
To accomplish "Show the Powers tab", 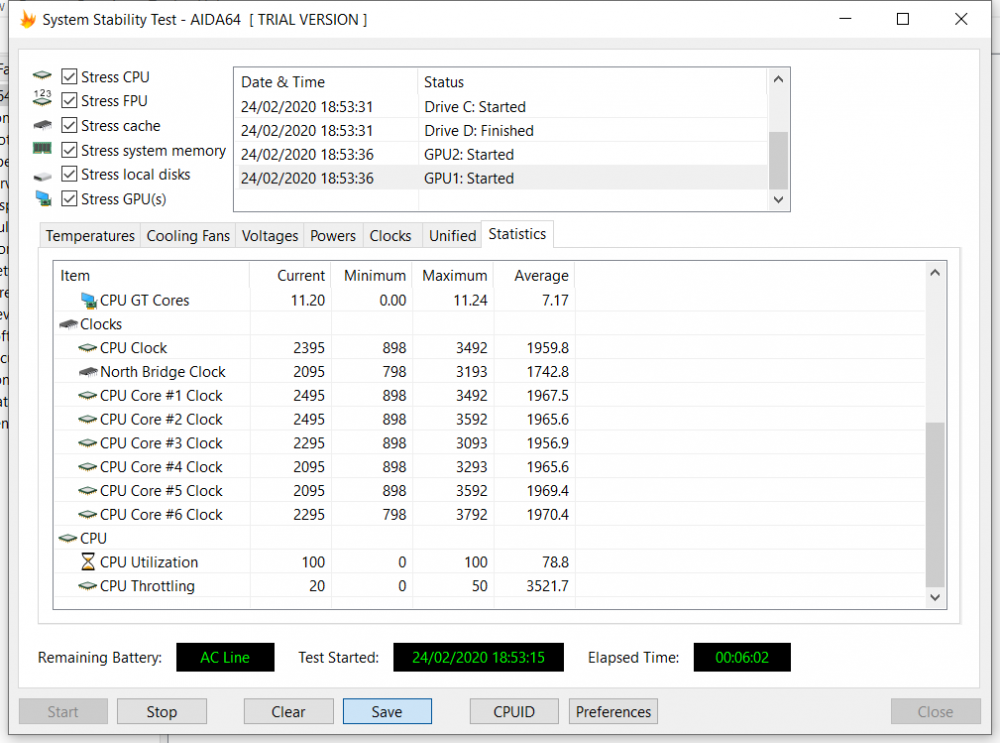I will [x=333, y=236].
